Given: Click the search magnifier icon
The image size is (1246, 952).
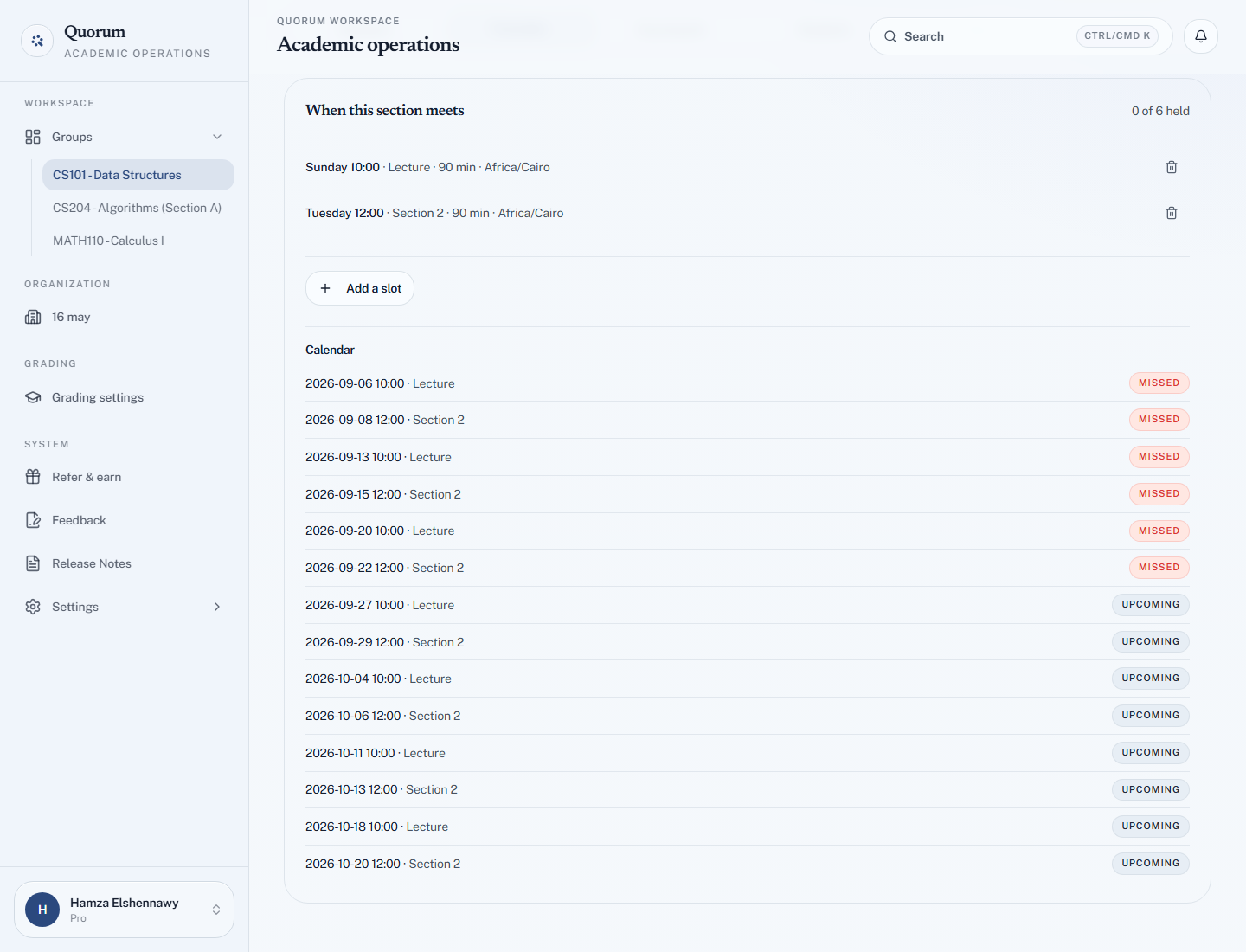Looking at the screenshot, I should click(890, 36).
